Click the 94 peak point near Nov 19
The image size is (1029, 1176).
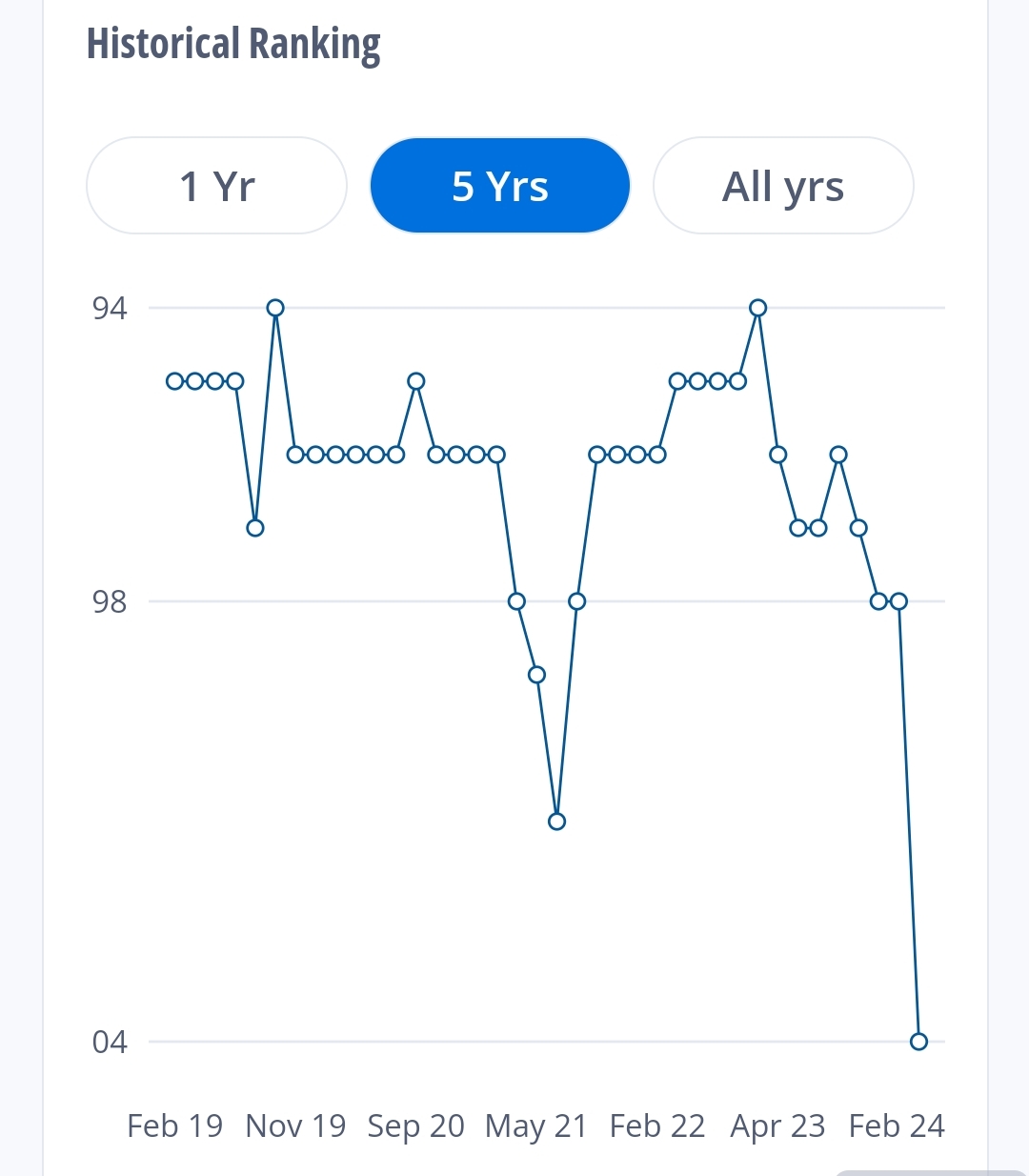(x=275, y=308)
